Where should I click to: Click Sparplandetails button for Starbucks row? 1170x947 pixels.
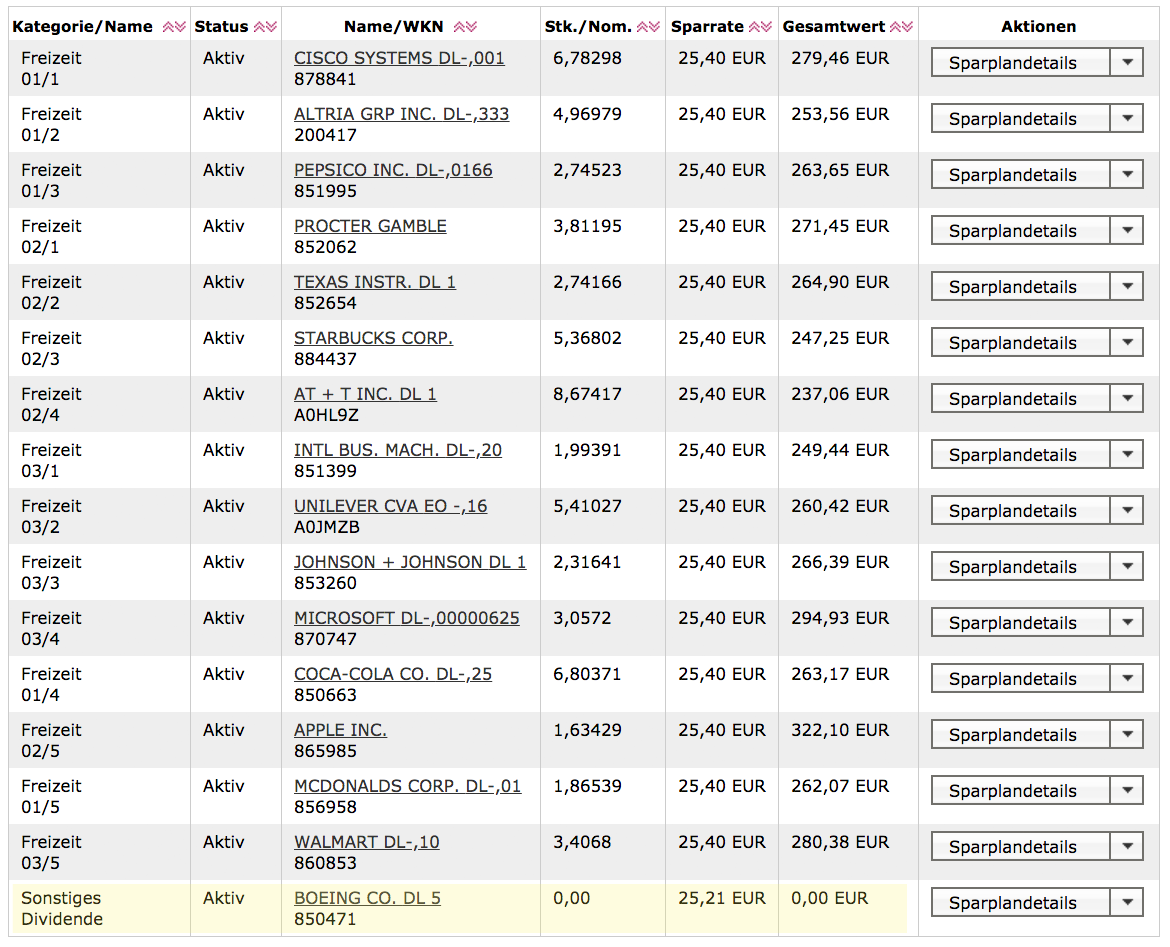pyautogui.click(x=1020, y=343)
